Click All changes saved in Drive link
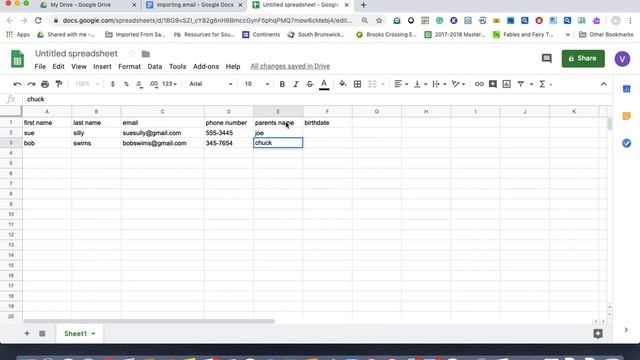Screen dimensions: 640x360 [x=290, y=66]
